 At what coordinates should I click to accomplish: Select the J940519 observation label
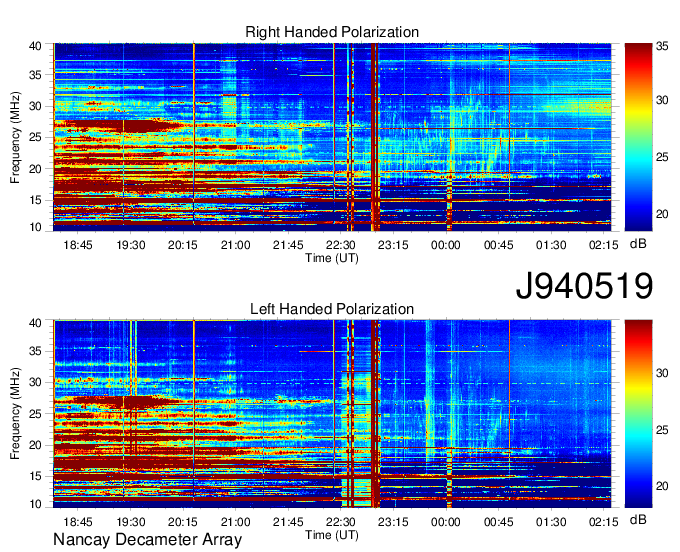pos(584,286)
